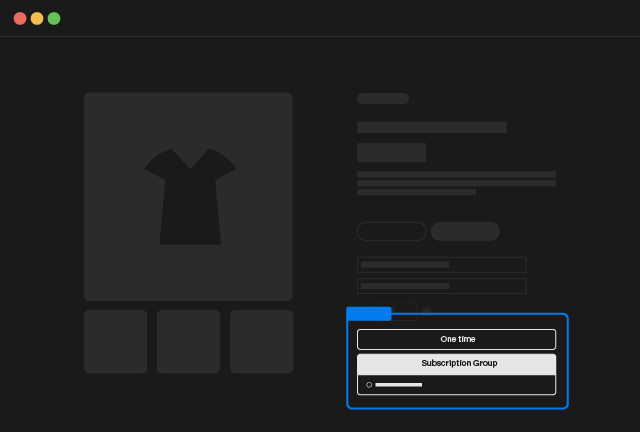Click the t-shirt product icon

point(189,196)
